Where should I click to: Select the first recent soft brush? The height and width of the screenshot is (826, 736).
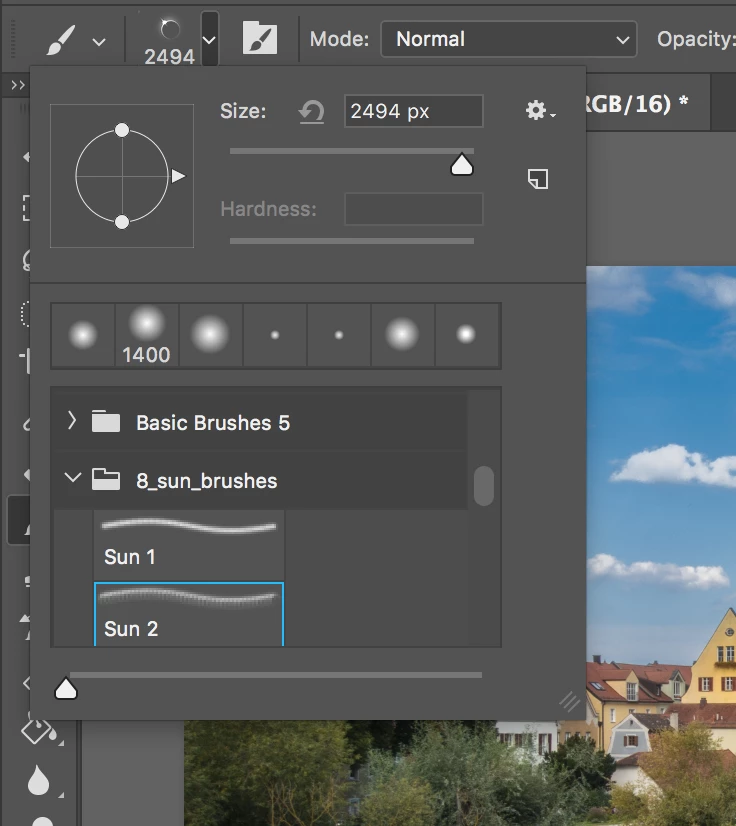coord(83,335)
